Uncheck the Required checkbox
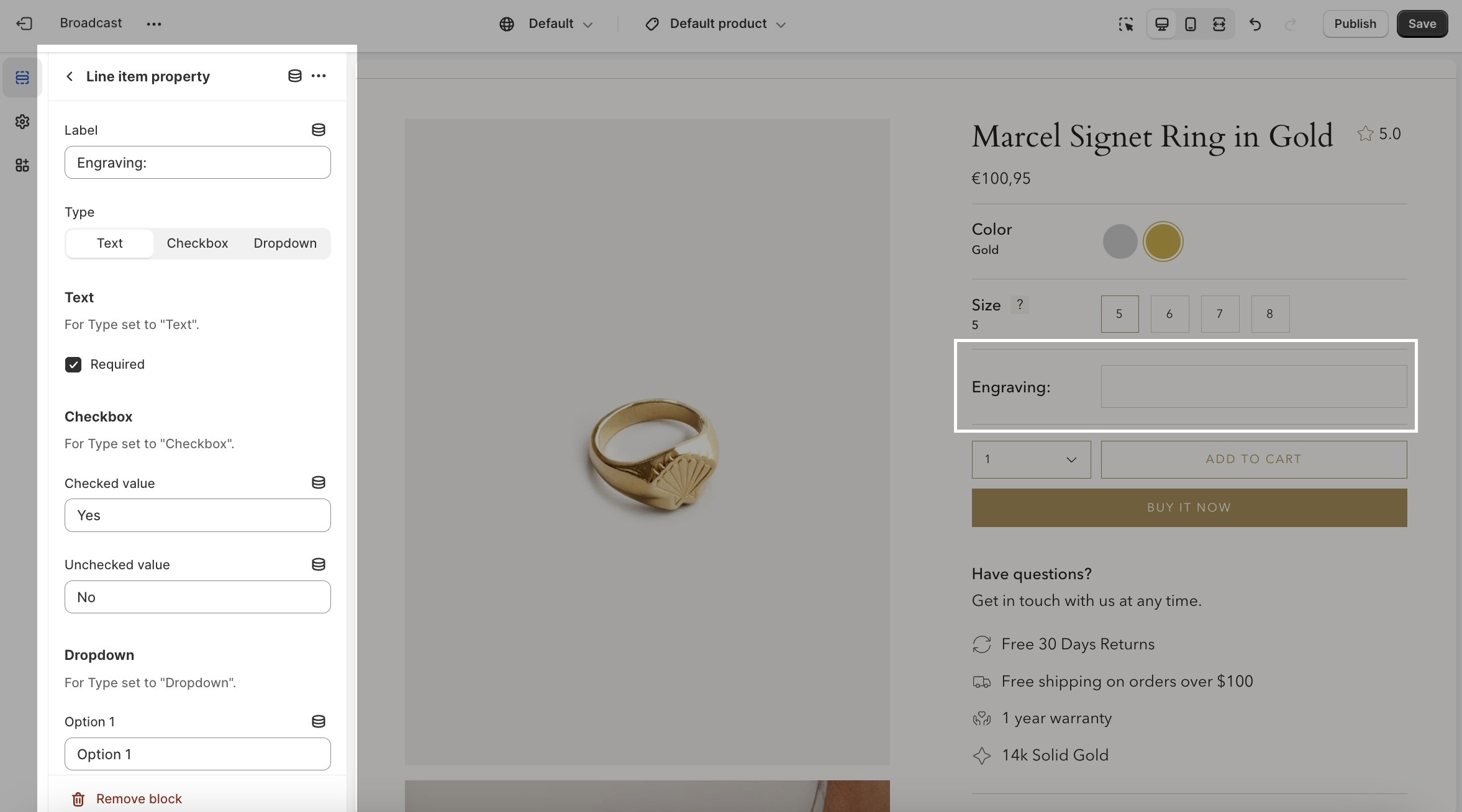This screenshot has width=1462, height=812. (x=73, y=364)
